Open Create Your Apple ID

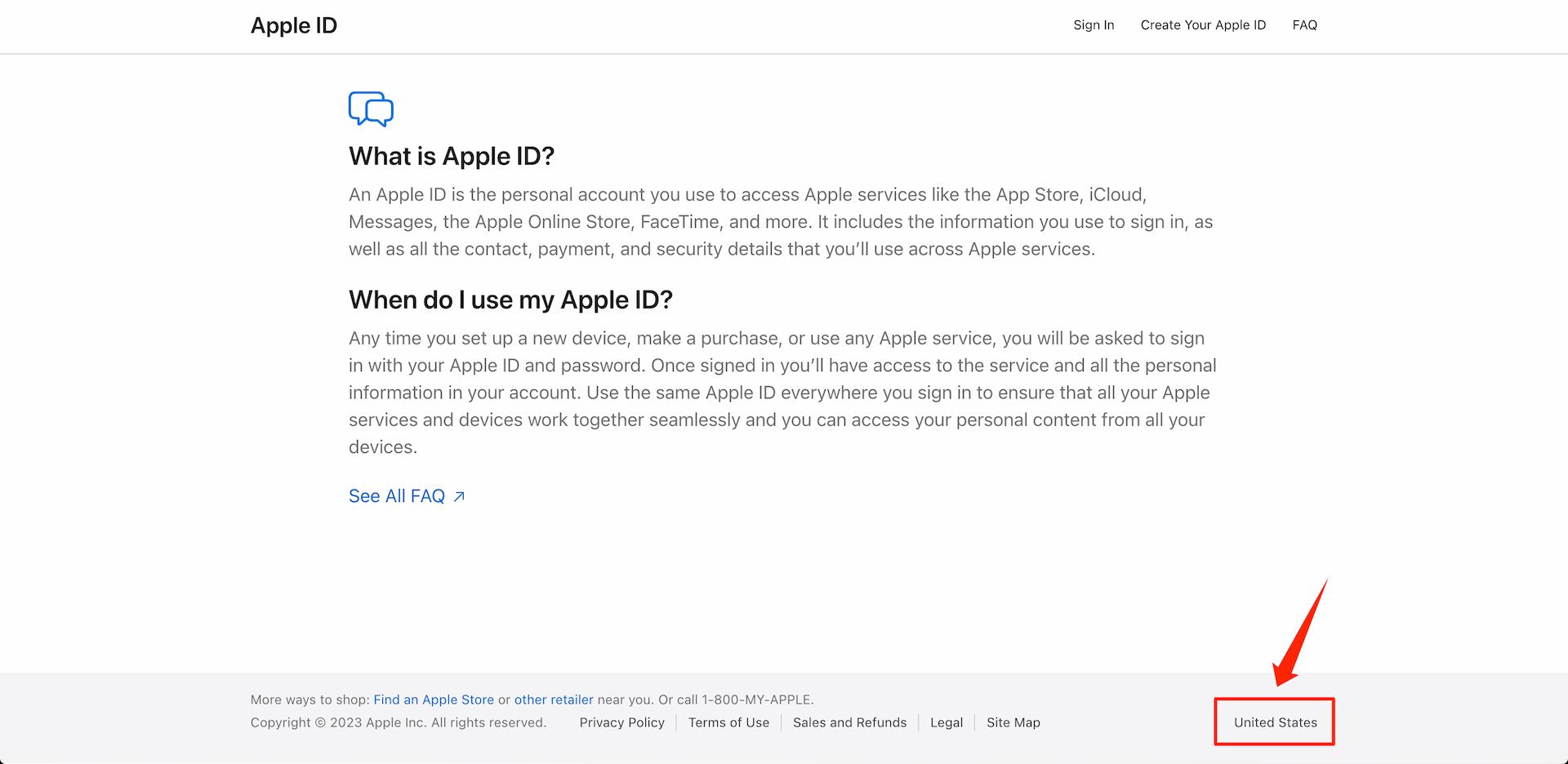(1203, 25)
